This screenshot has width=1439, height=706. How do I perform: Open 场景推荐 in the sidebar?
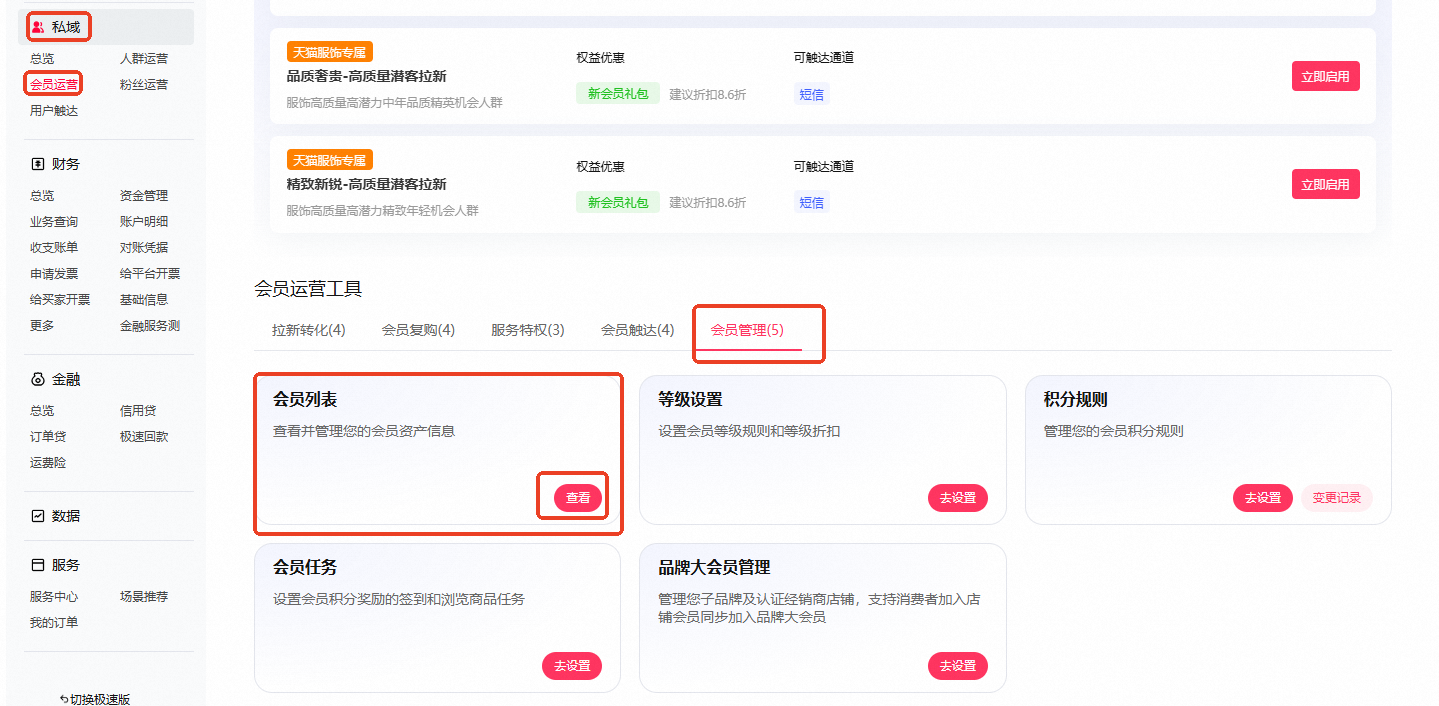(x=144, y=597)
